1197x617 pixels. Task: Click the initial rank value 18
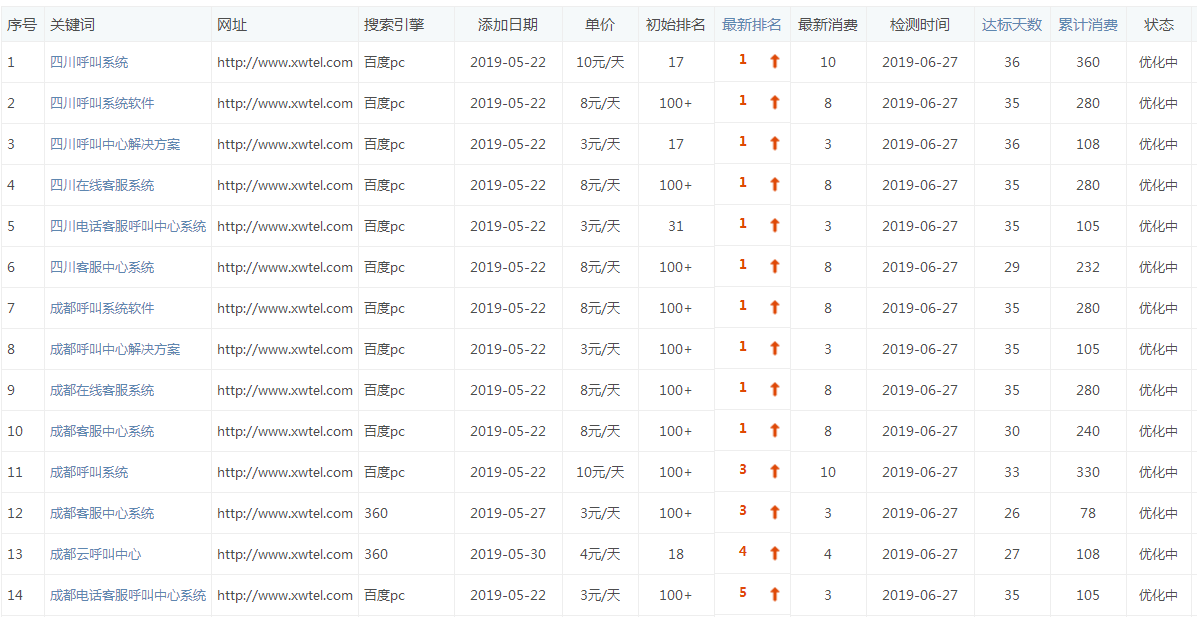point(676,554)
